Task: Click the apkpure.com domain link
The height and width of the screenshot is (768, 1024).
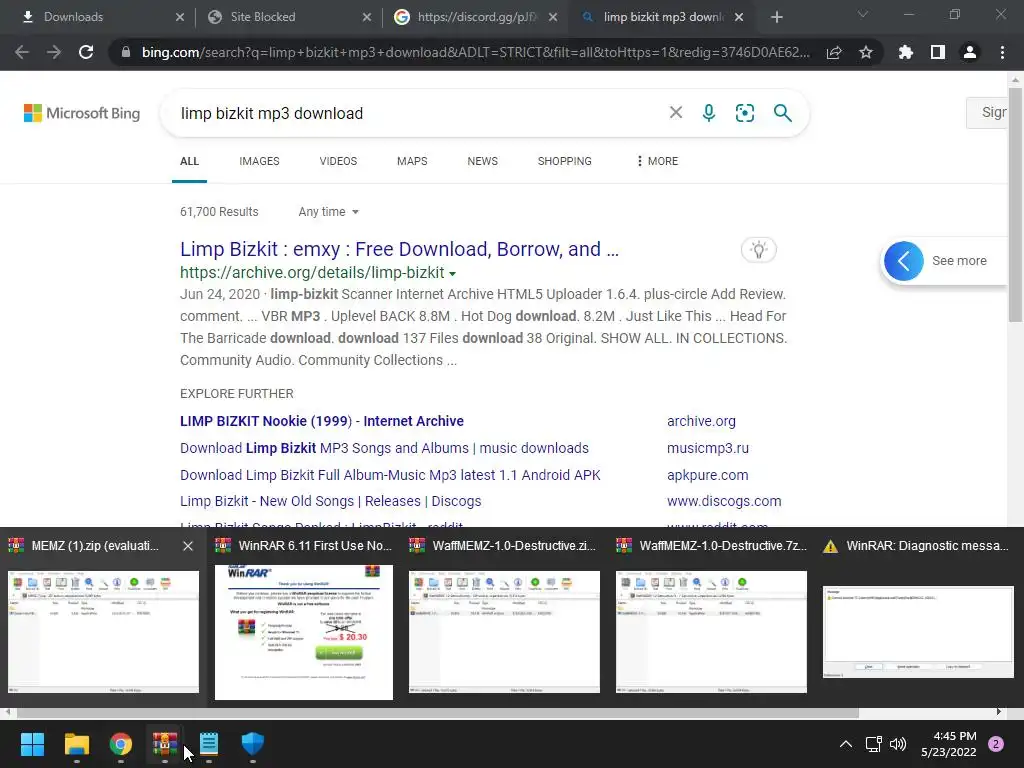Action: click(708, 475)
